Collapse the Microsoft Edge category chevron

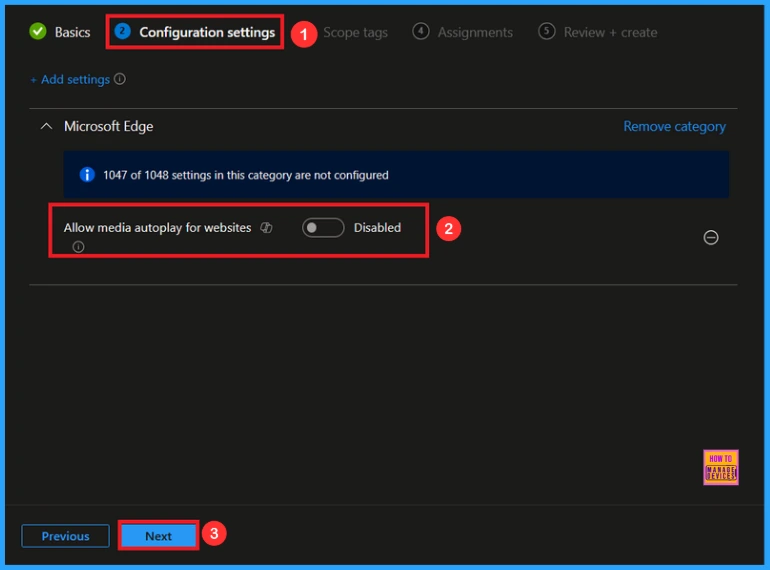click(x=46, y=126)
